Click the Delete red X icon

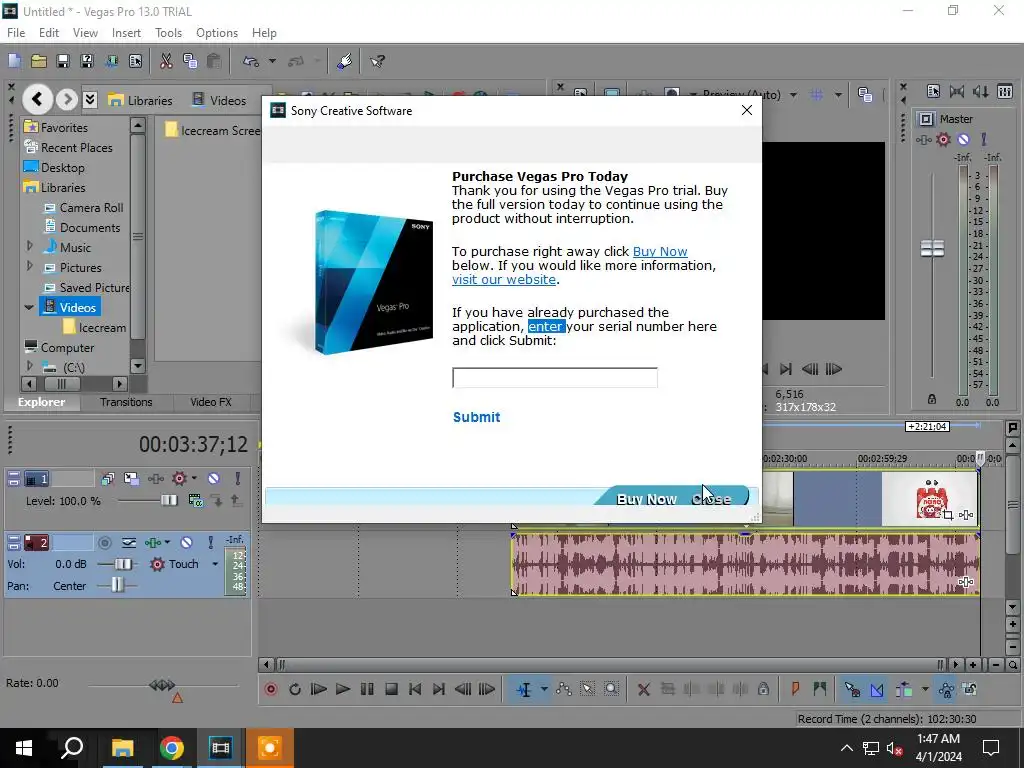tap(643, 689)
